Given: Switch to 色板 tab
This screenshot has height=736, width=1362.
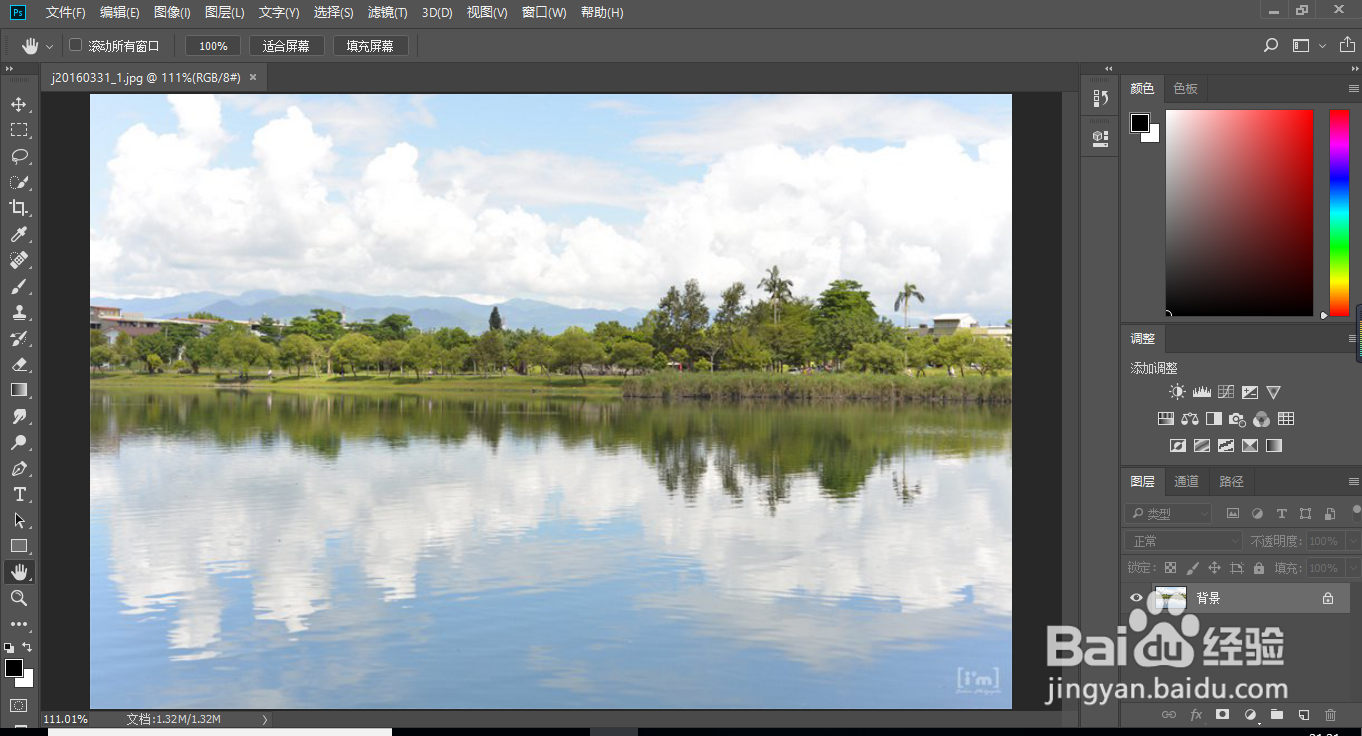Looking at the screenshot, I should [1185, 89].
